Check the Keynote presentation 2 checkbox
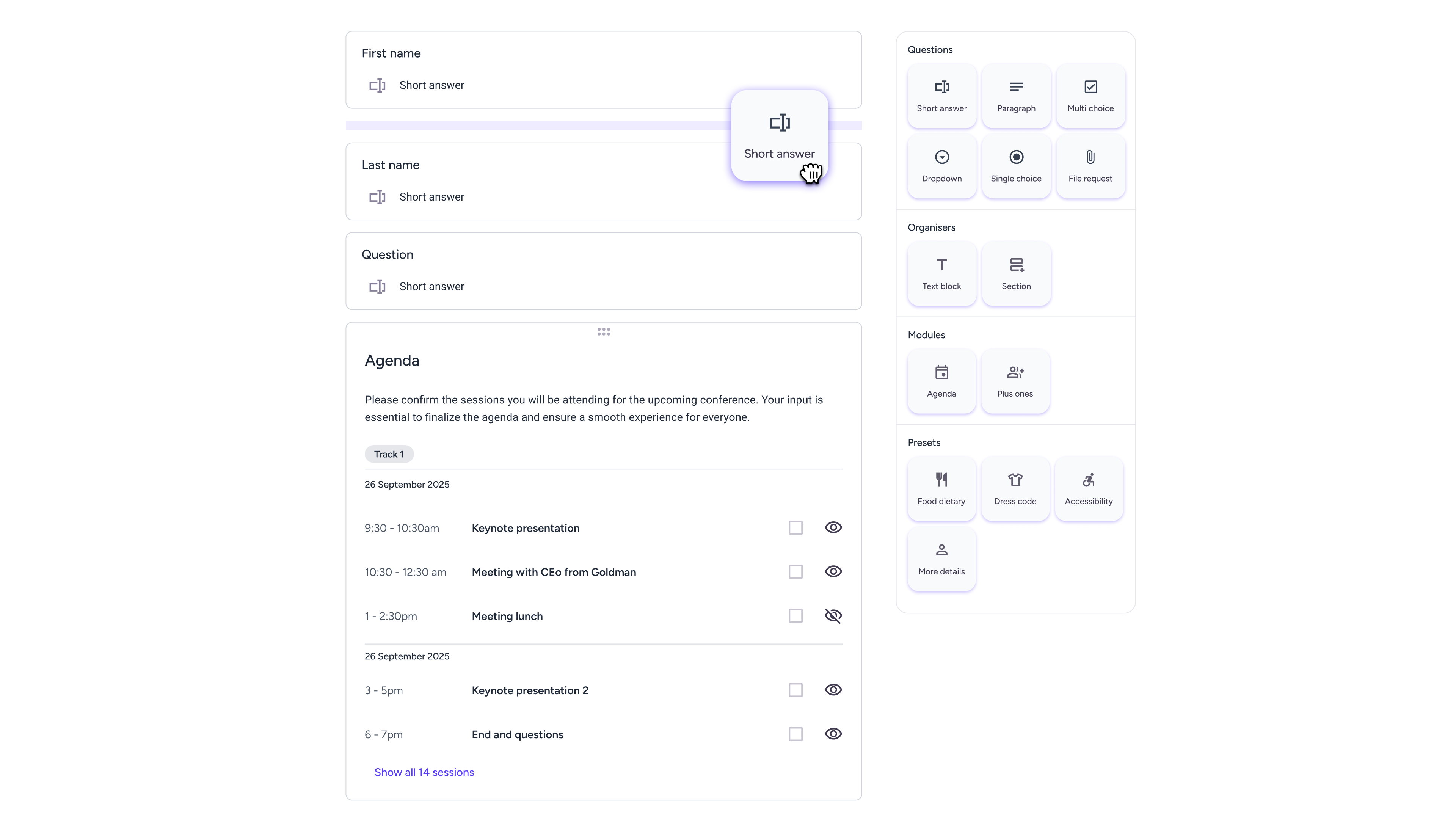The width and height of the screenshot is (1456, 819). [795, 690]
